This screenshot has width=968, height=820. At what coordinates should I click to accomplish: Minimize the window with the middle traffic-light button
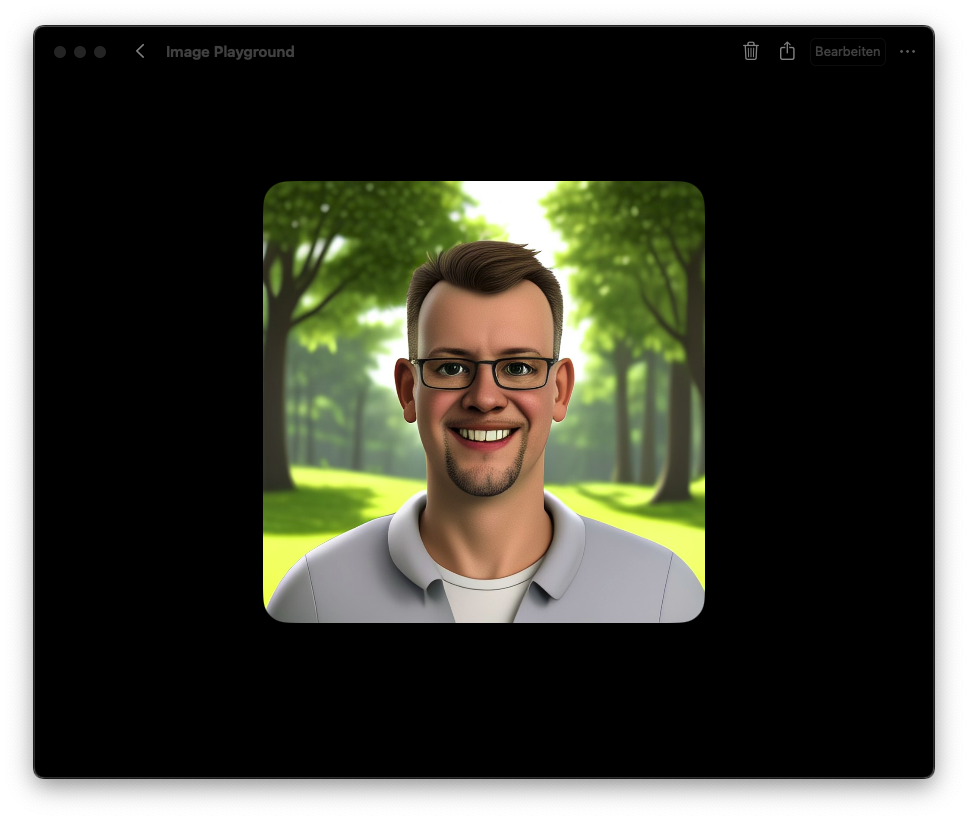click(x=80, y=52)
